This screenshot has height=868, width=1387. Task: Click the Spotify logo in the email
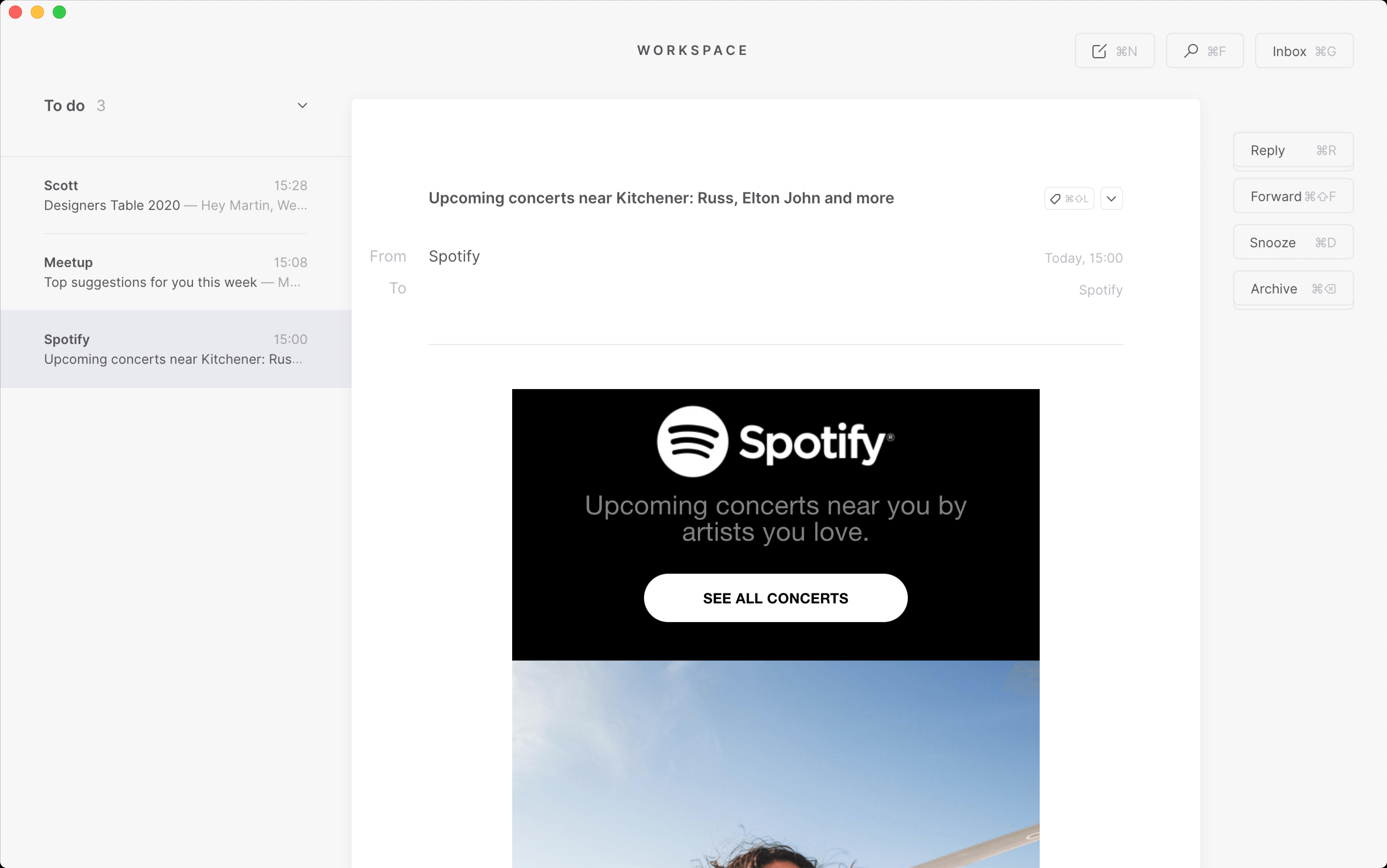(775, 441)
